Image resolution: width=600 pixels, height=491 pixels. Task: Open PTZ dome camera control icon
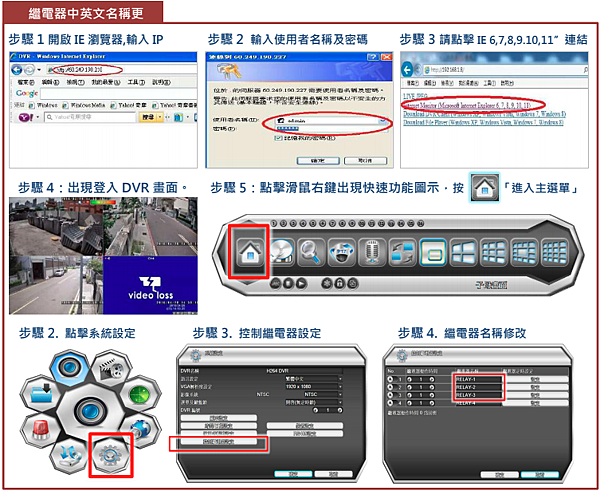pos(341,252)
